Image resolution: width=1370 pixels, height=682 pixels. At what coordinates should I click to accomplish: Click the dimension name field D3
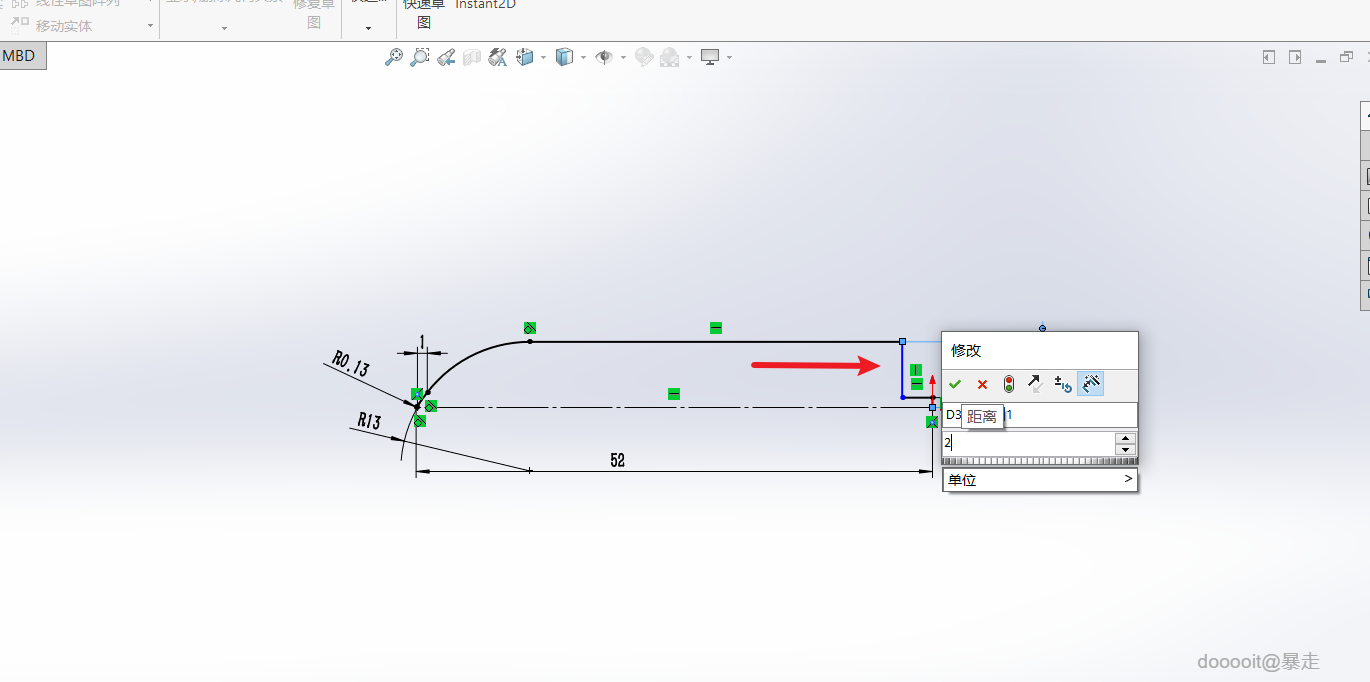[1039, 414]
